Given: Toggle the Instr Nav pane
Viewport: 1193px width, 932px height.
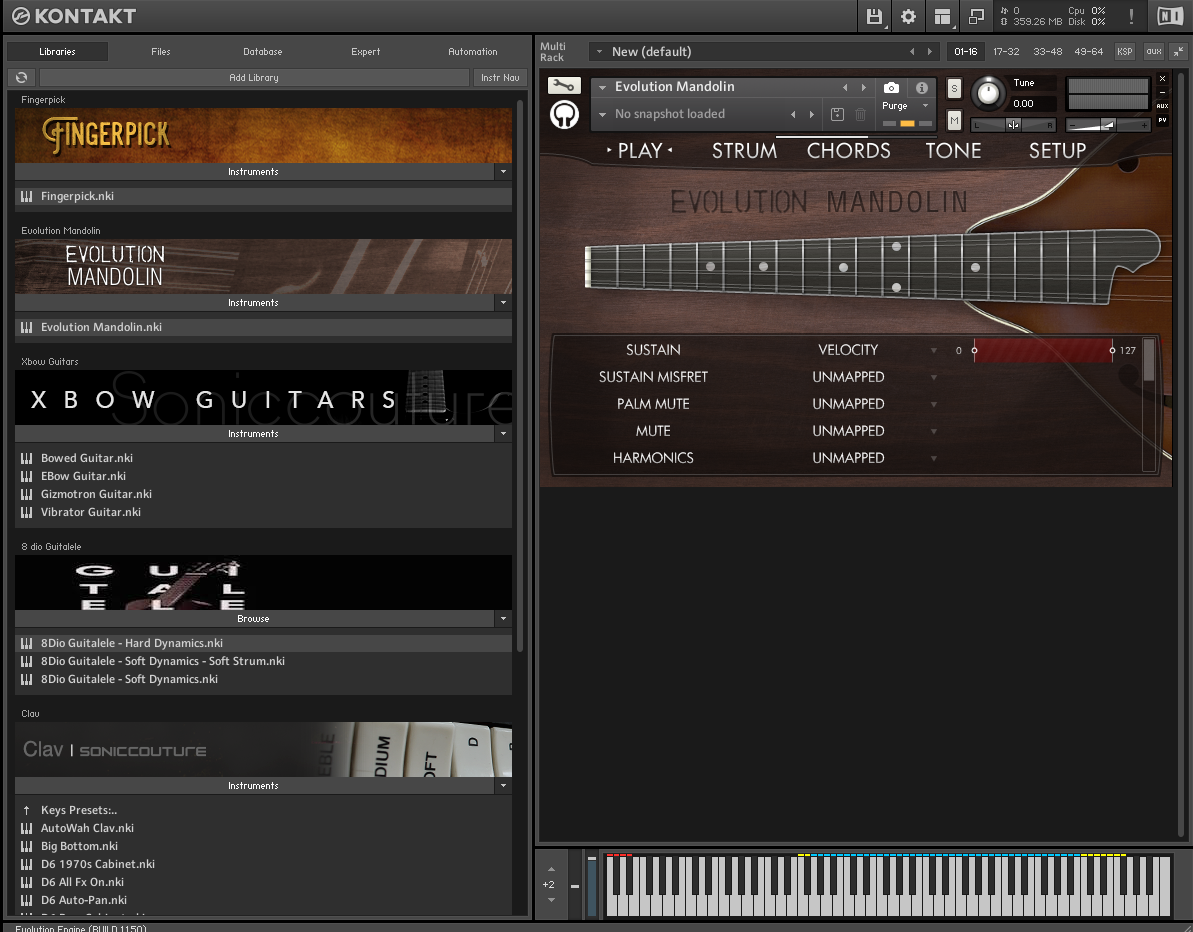Looking at the screenshot, I should 500,78.
